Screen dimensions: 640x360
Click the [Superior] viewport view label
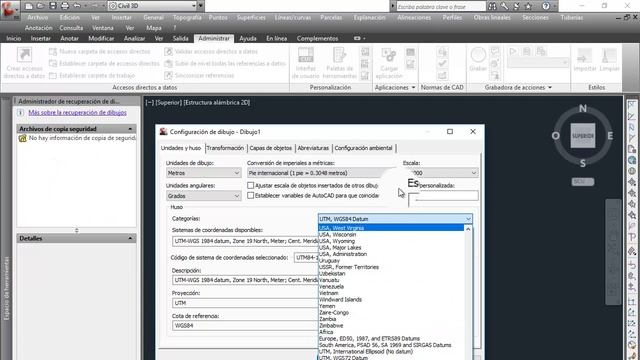point(168,102)
